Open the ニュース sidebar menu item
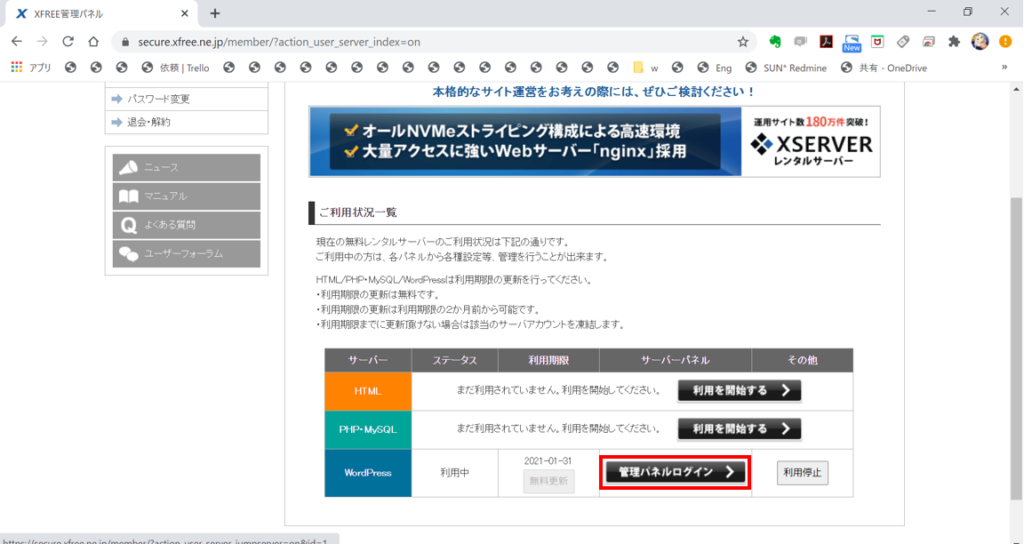This screenshot has height=544, width=1024. 187,167
